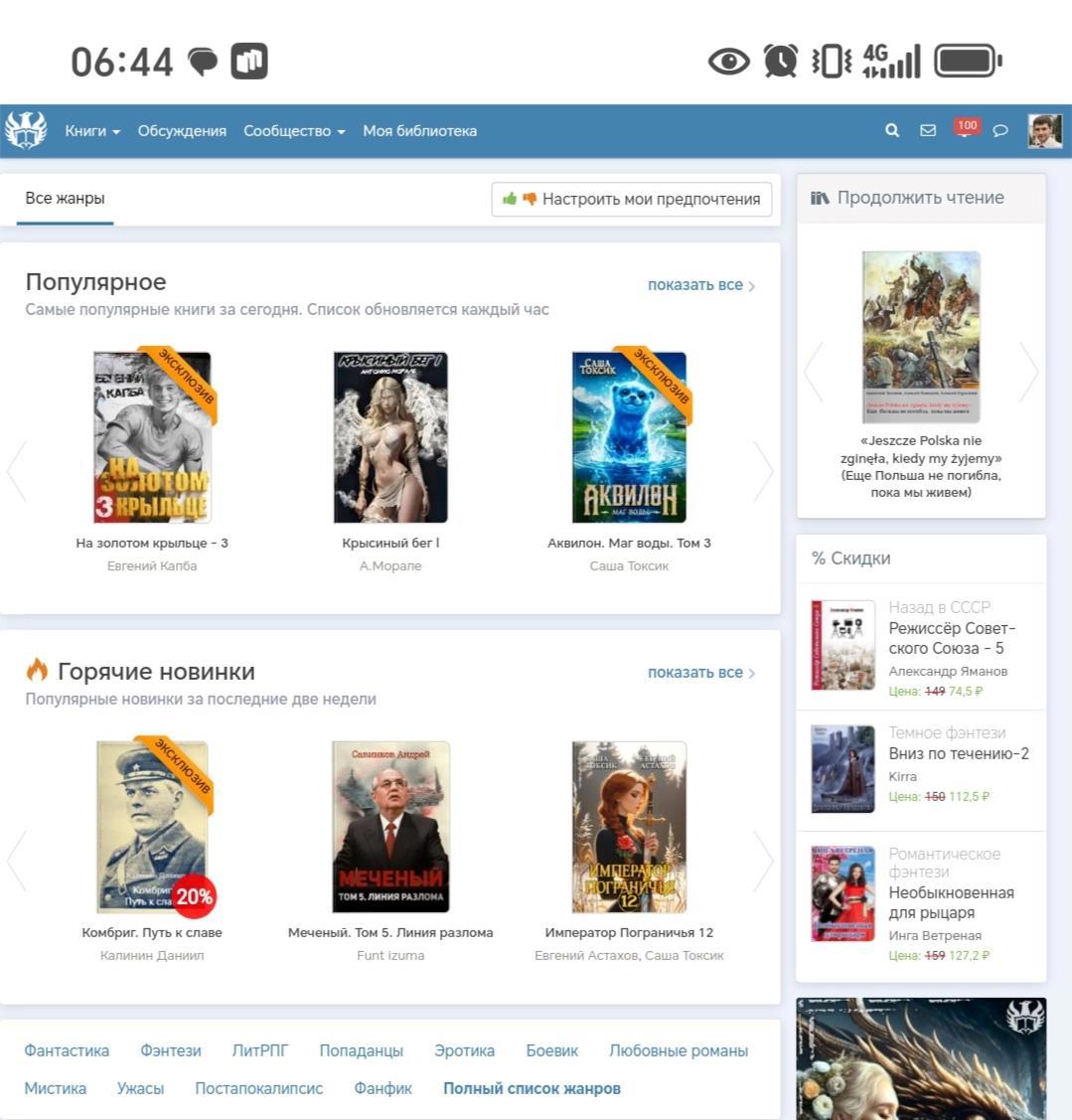
Task: Open the site logo home link
Action: (x=26, y=130)
